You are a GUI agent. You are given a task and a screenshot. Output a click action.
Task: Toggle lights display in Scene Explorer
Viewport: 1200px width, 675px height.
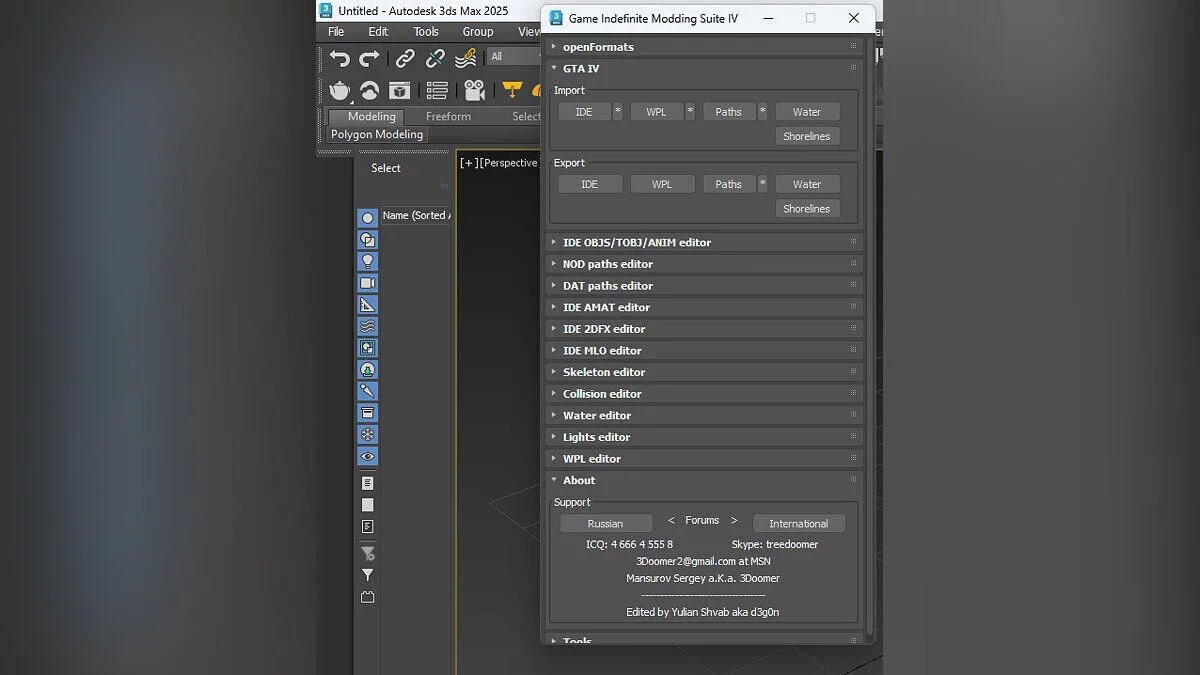tap(368, 261)
